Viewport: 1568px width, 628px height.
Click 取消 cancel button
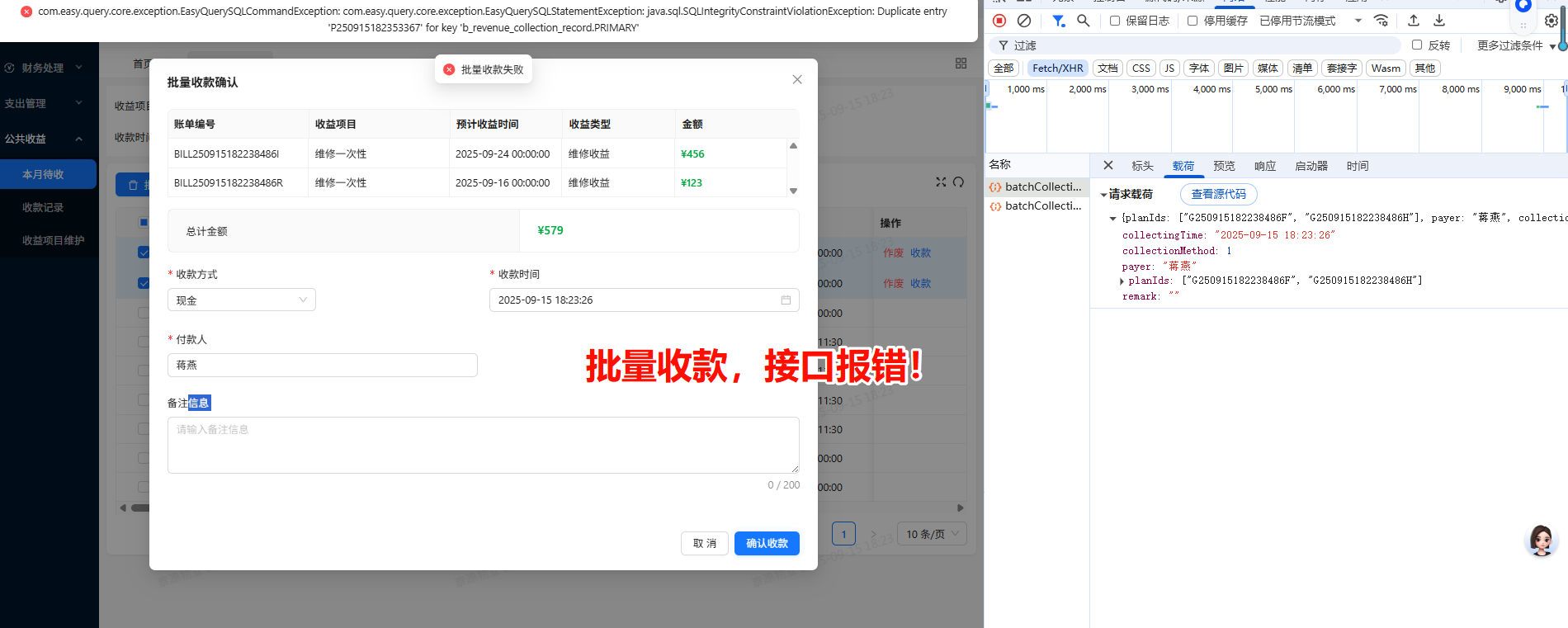[x=705, y=543]
